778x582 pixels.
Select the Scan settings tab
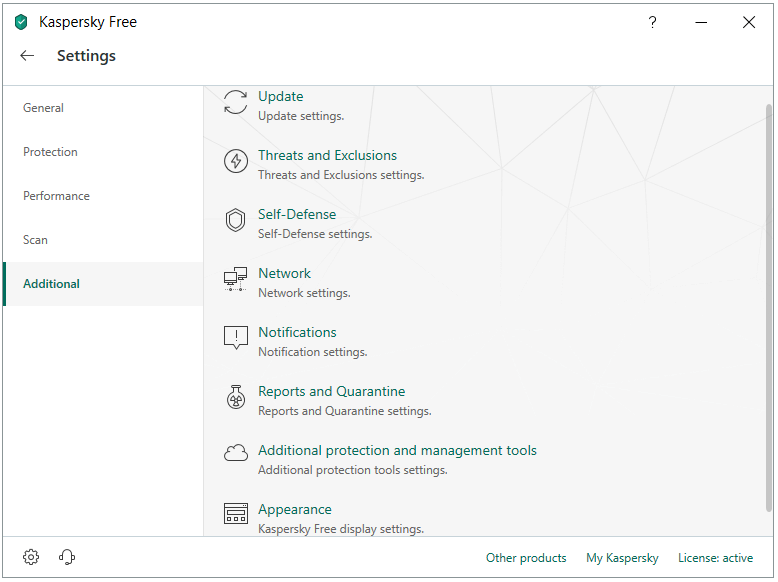(x=103, y=240)
